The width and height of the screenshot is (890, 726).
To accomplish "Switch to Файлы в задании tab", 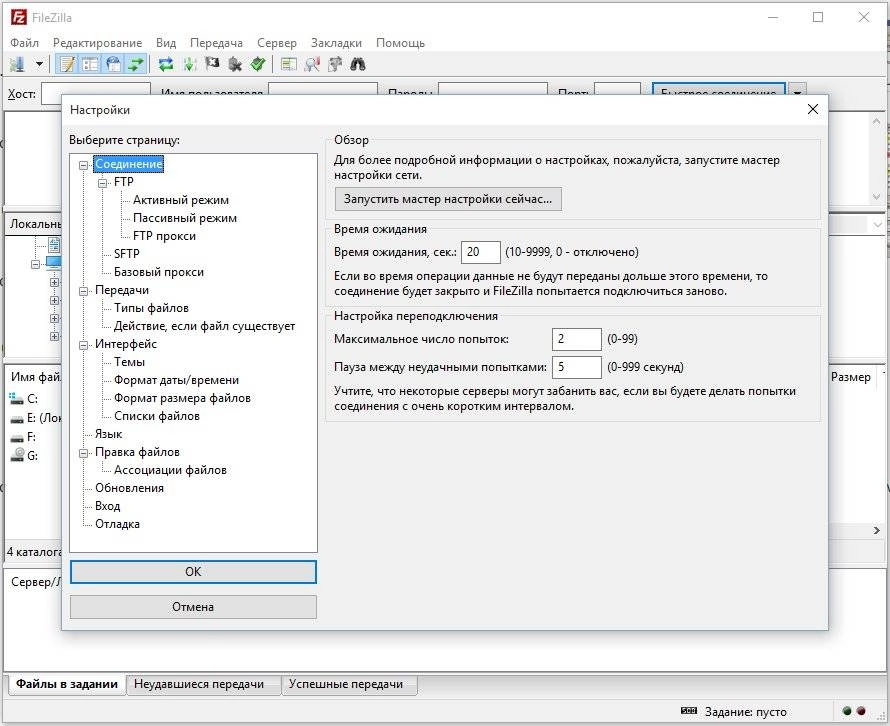I will pyautogui.click(x=67, y=684).
